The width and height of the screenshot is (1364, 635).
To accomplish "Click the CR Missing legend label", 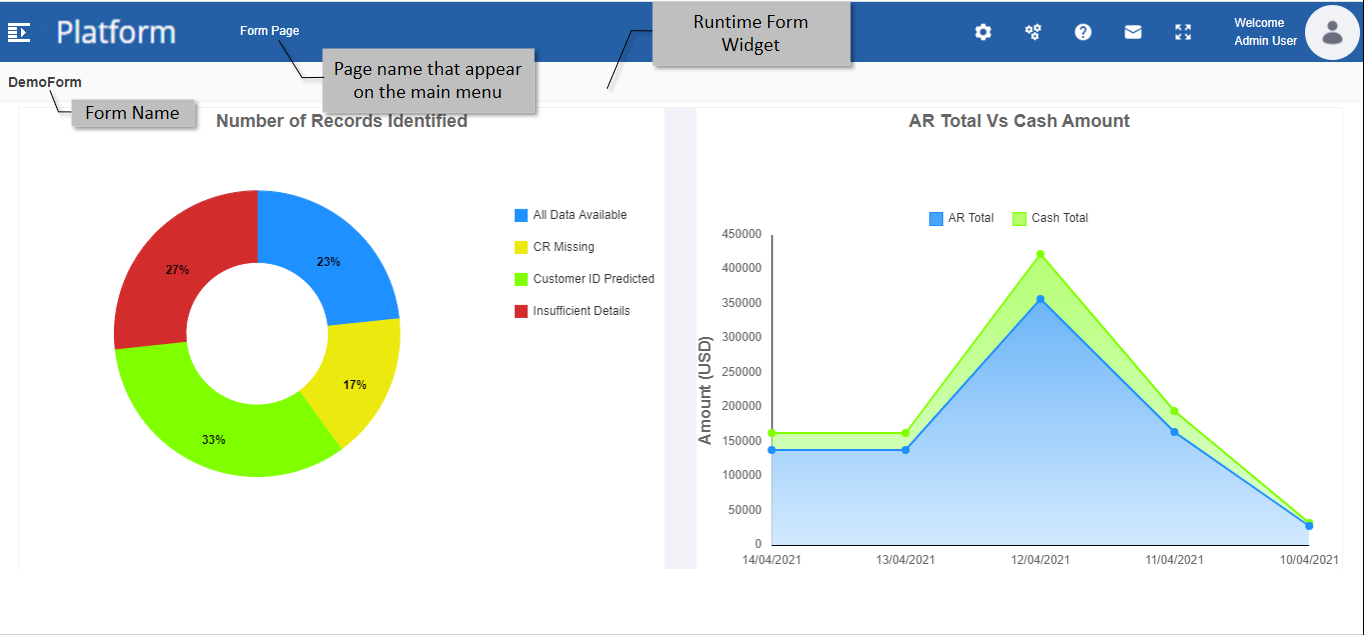I will 563,247.
